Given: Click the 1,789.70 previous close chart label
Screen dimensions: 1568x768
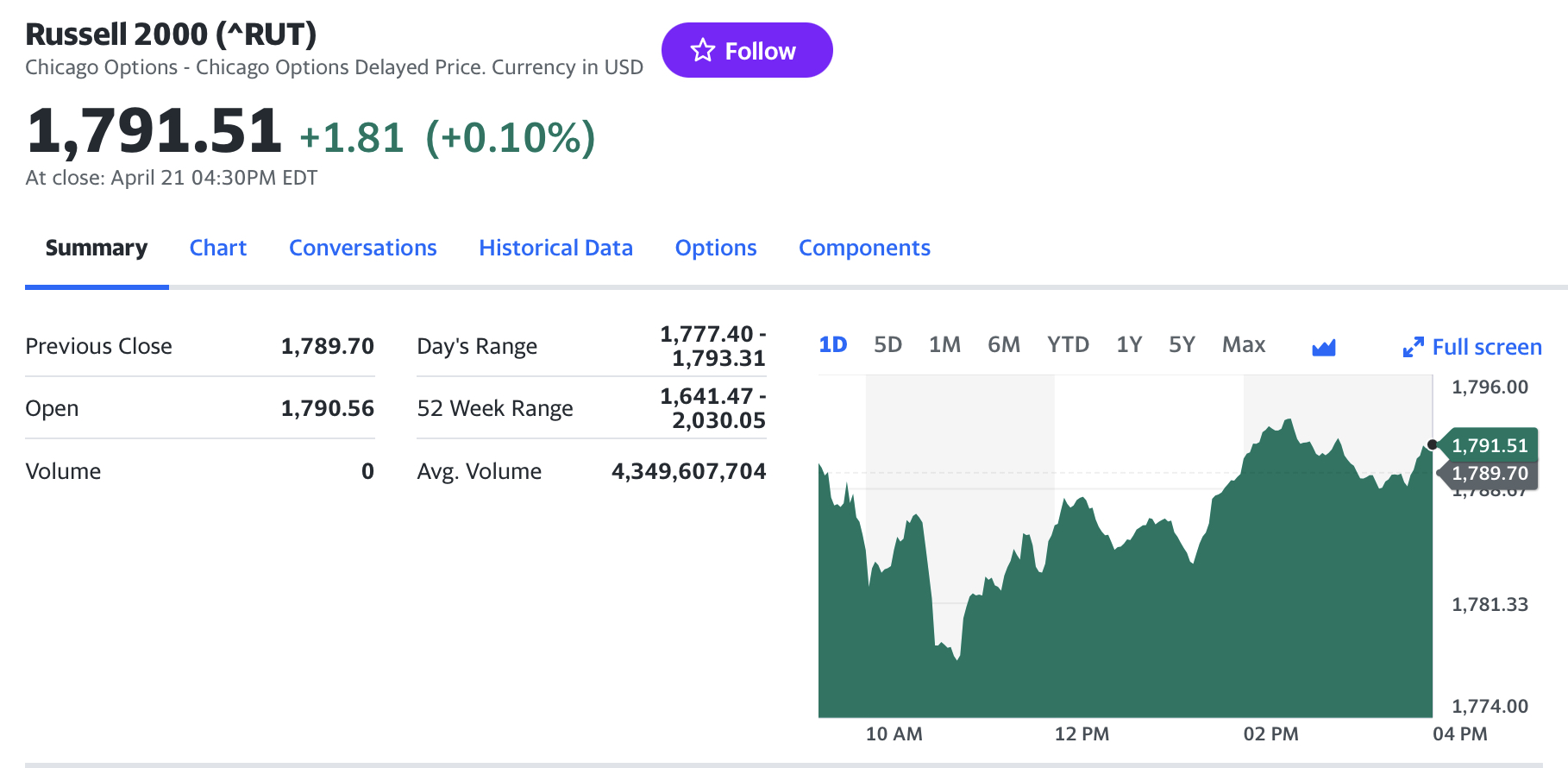Looking at the screenshot, I should pyautogui.click(x=1490, y=473).
